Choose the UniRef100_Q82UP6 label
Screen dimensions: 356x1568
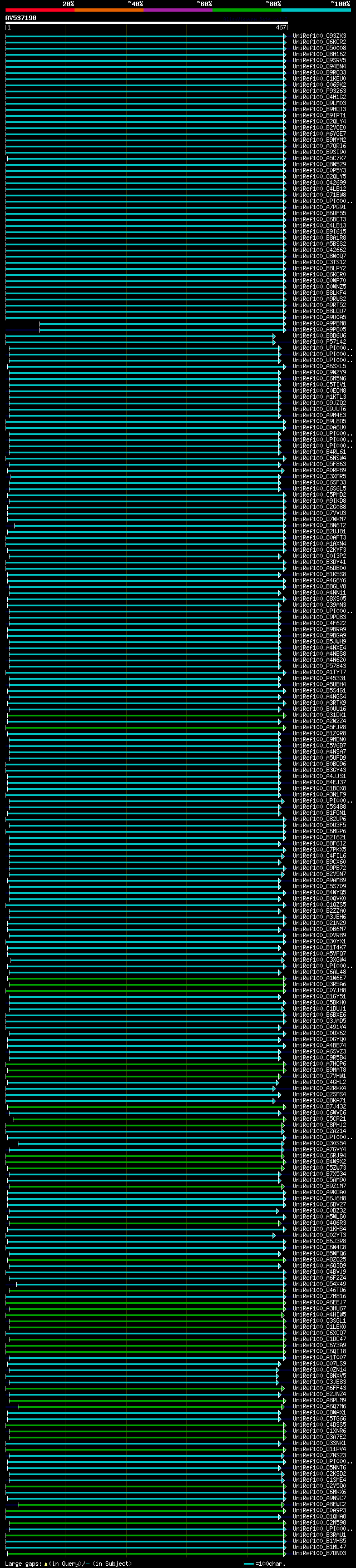pyautogui.click(x=319, y=819)
